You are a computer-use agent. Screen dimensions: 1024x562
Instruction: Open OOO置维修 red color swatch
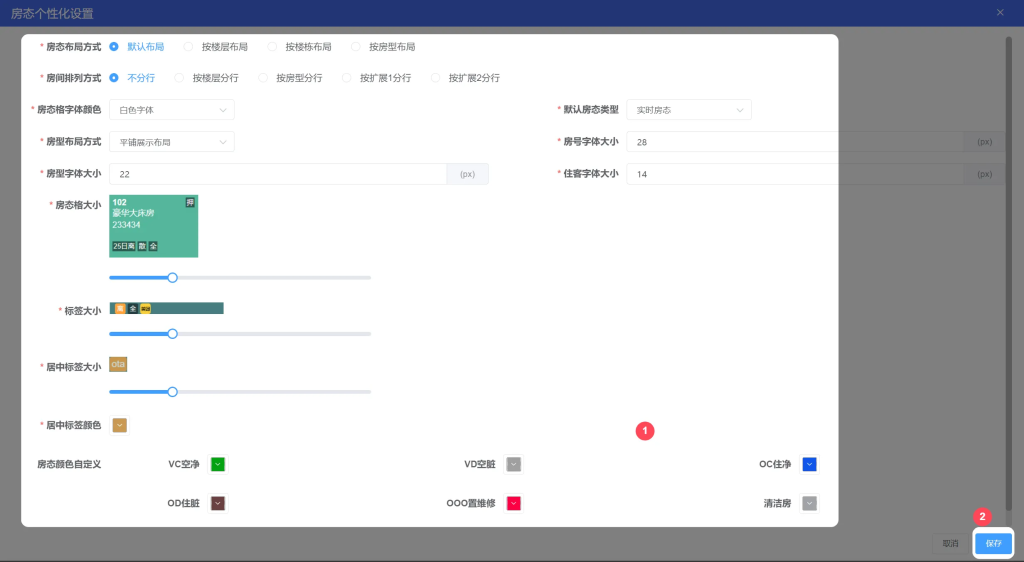coord(513,503)
